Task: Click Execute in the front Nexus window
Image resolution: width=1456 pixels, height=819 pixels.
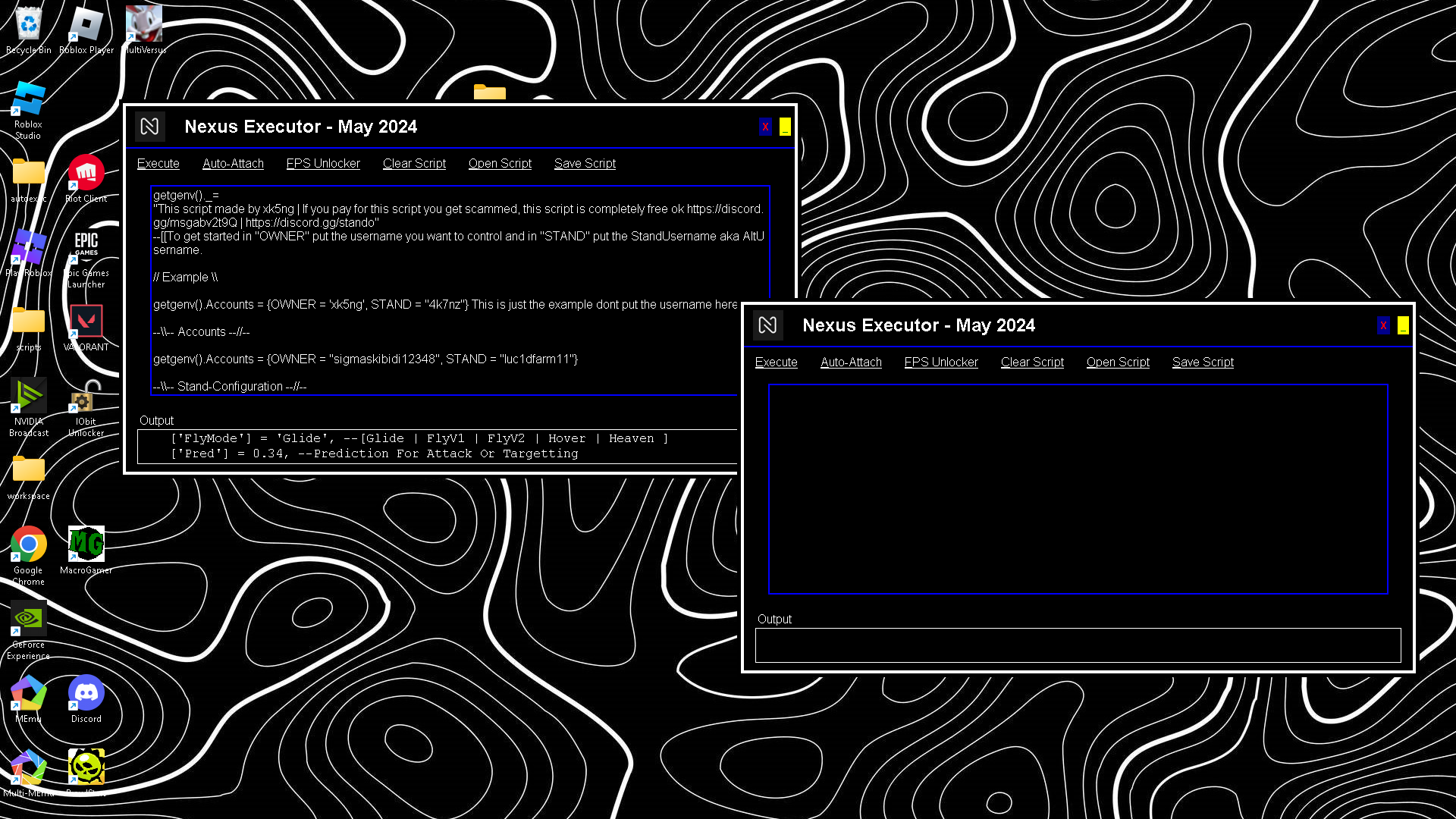Action: [x=776, y=362]
